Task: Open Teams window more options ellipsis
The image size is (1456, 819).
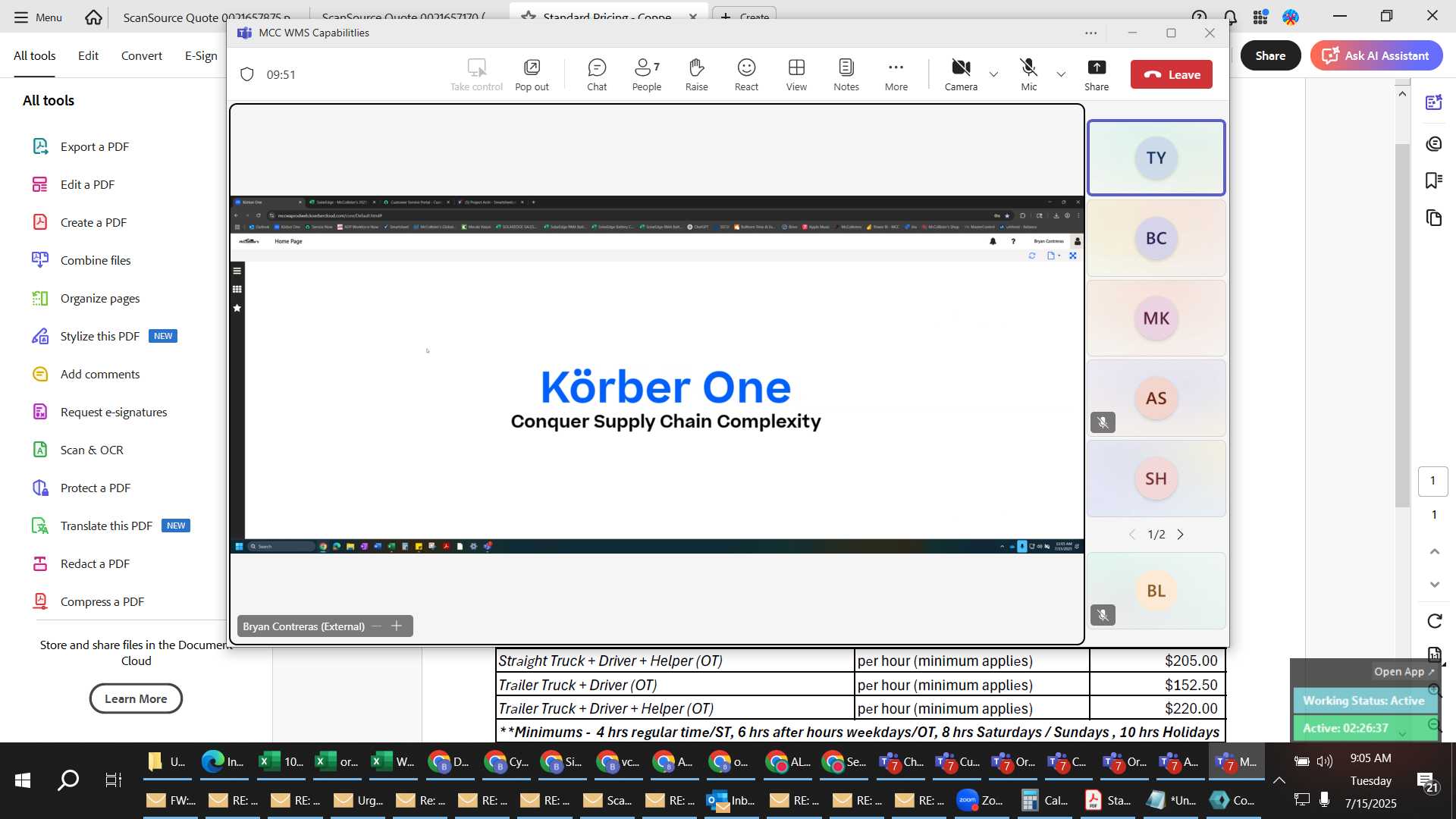Action: click(x=1090, y=33)
